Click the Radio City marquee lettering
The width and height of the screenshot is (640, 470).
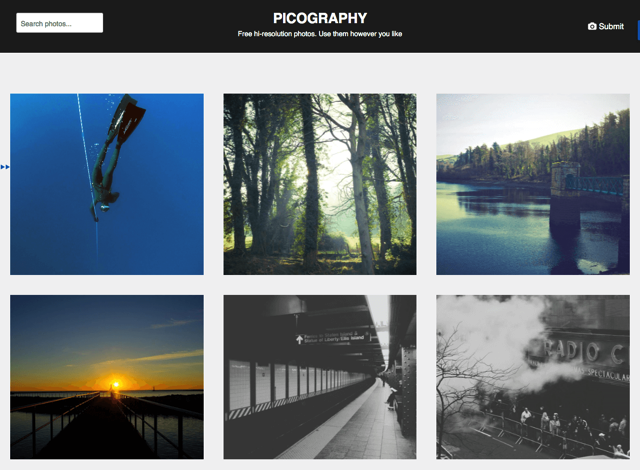point(585,352)
